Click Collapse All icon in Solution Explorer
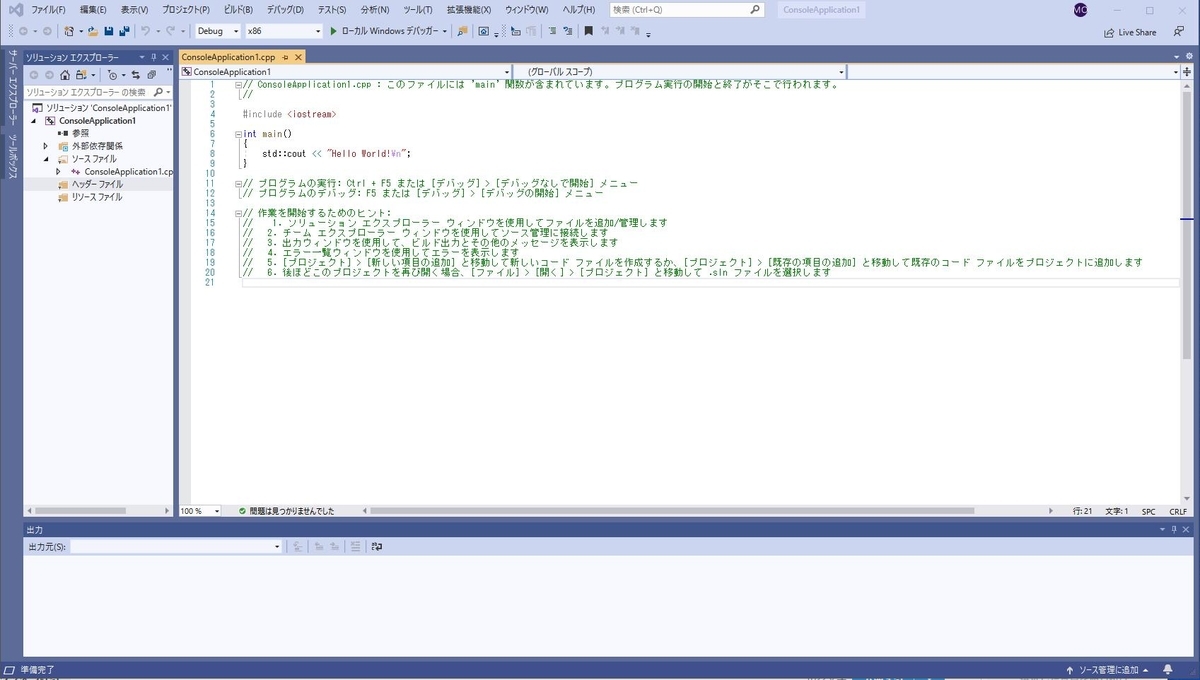This screenshot has width=1200, height=680. (151, 75)
